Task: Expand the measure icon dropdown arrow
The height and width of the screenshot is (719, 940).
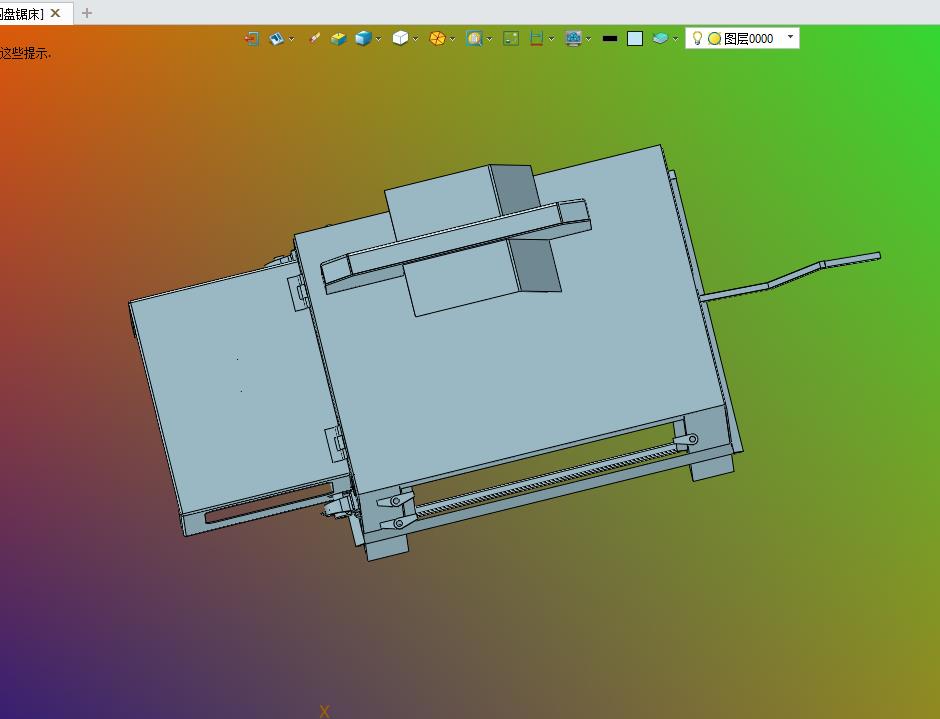Action: (x=552, y=39)
